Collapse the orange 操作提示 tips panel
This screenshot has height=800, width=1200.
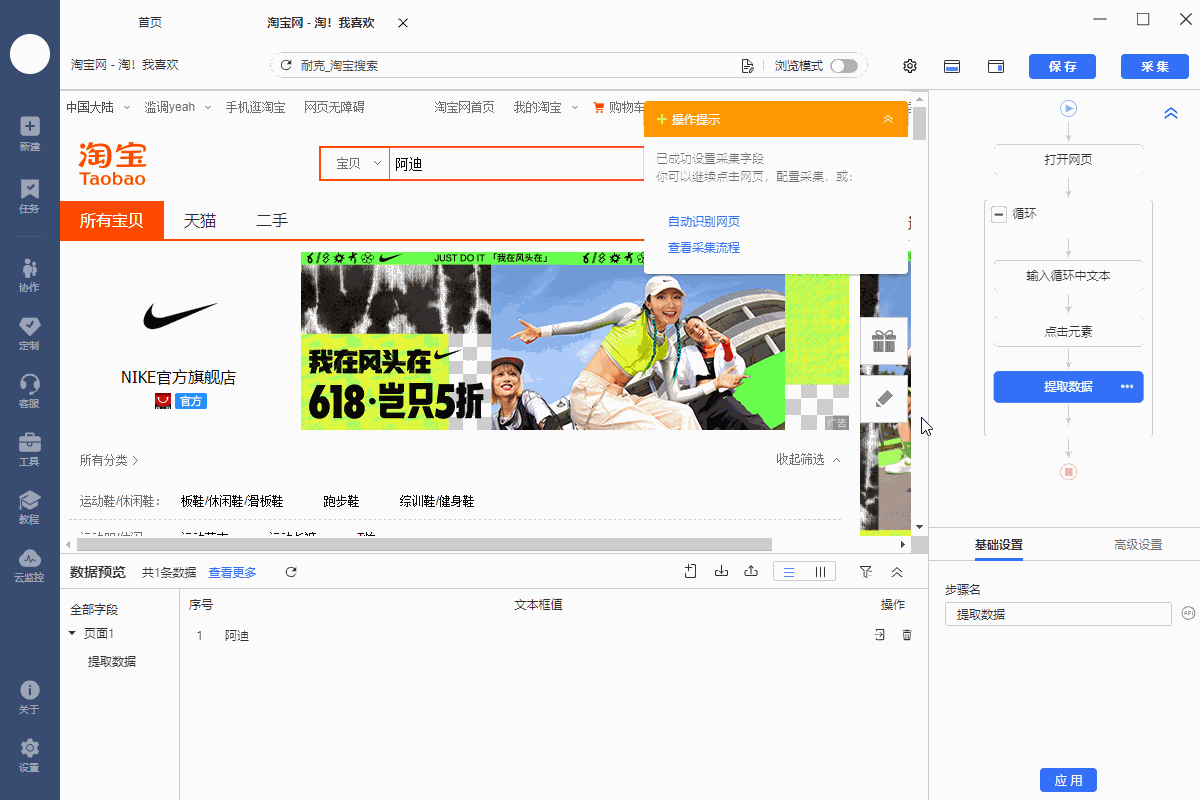tap(888, 119)
